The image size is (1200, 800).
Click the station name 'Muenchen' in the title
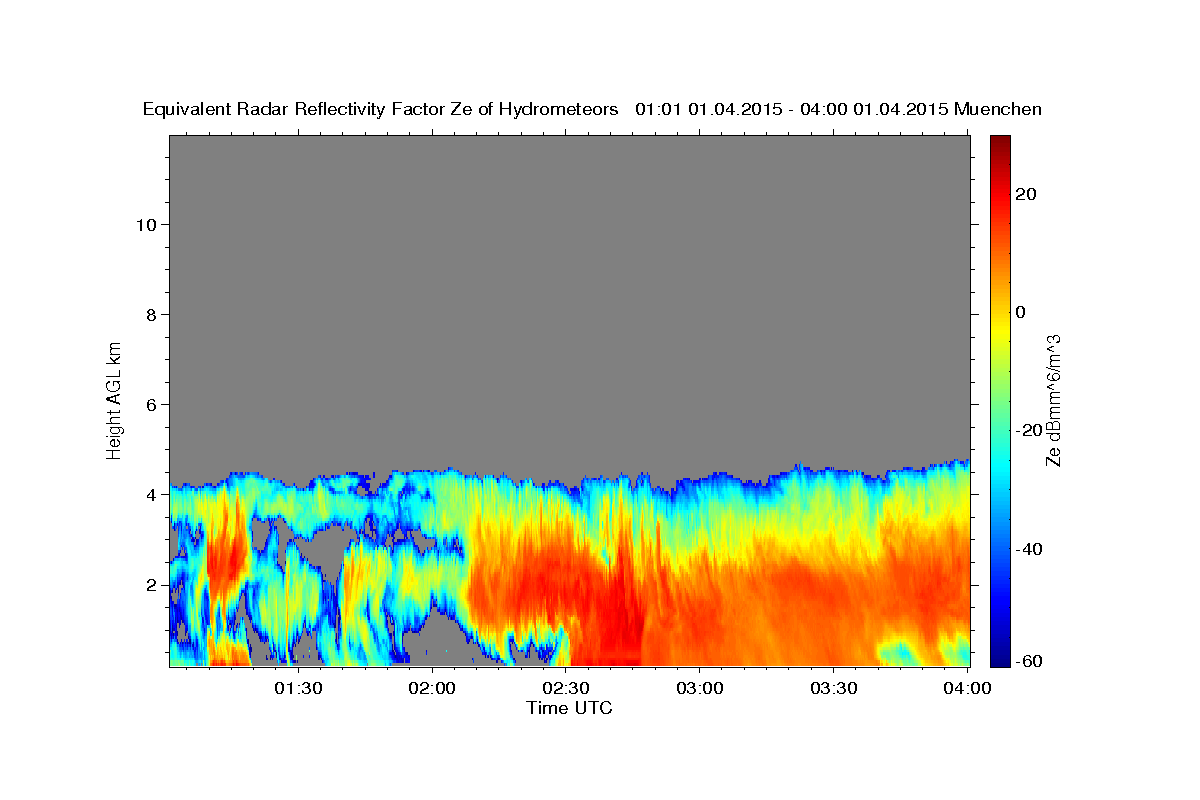coord(999,110)
